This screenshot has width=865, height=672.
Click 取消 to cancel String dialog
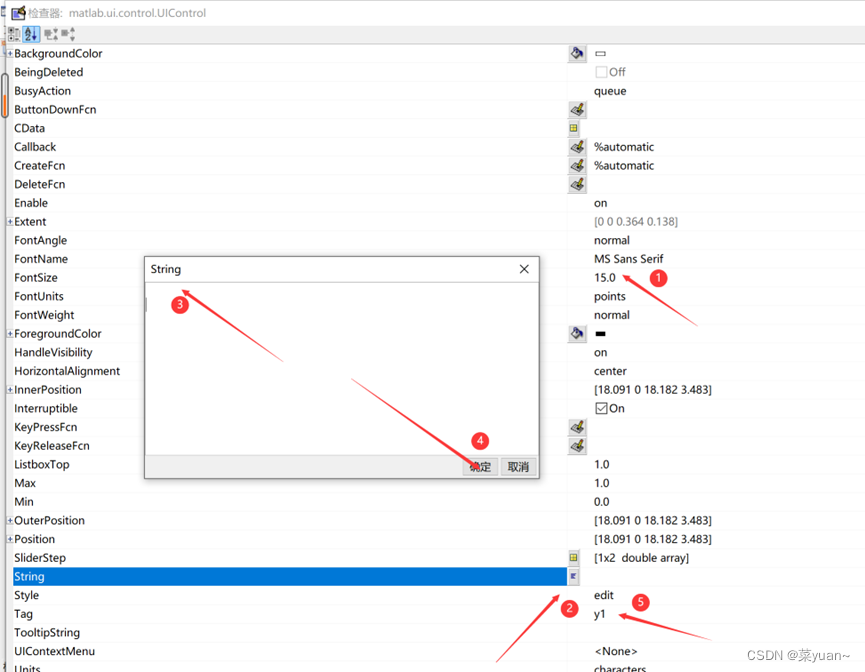tap(519, 467)
